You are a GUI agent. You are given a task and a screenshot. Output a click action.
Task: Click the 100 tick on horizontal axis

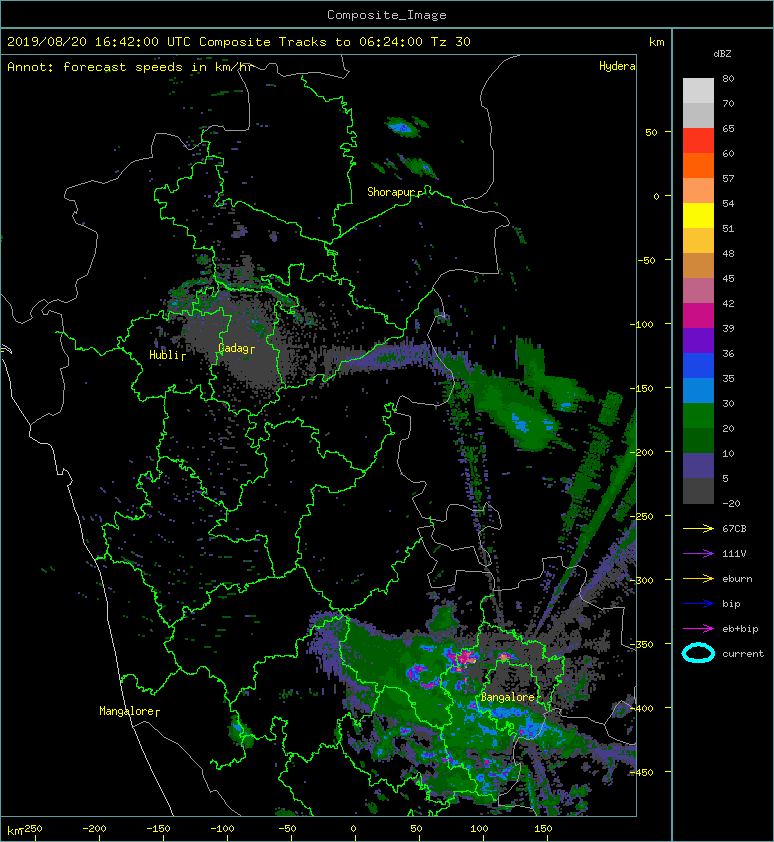tap(479, 829)
